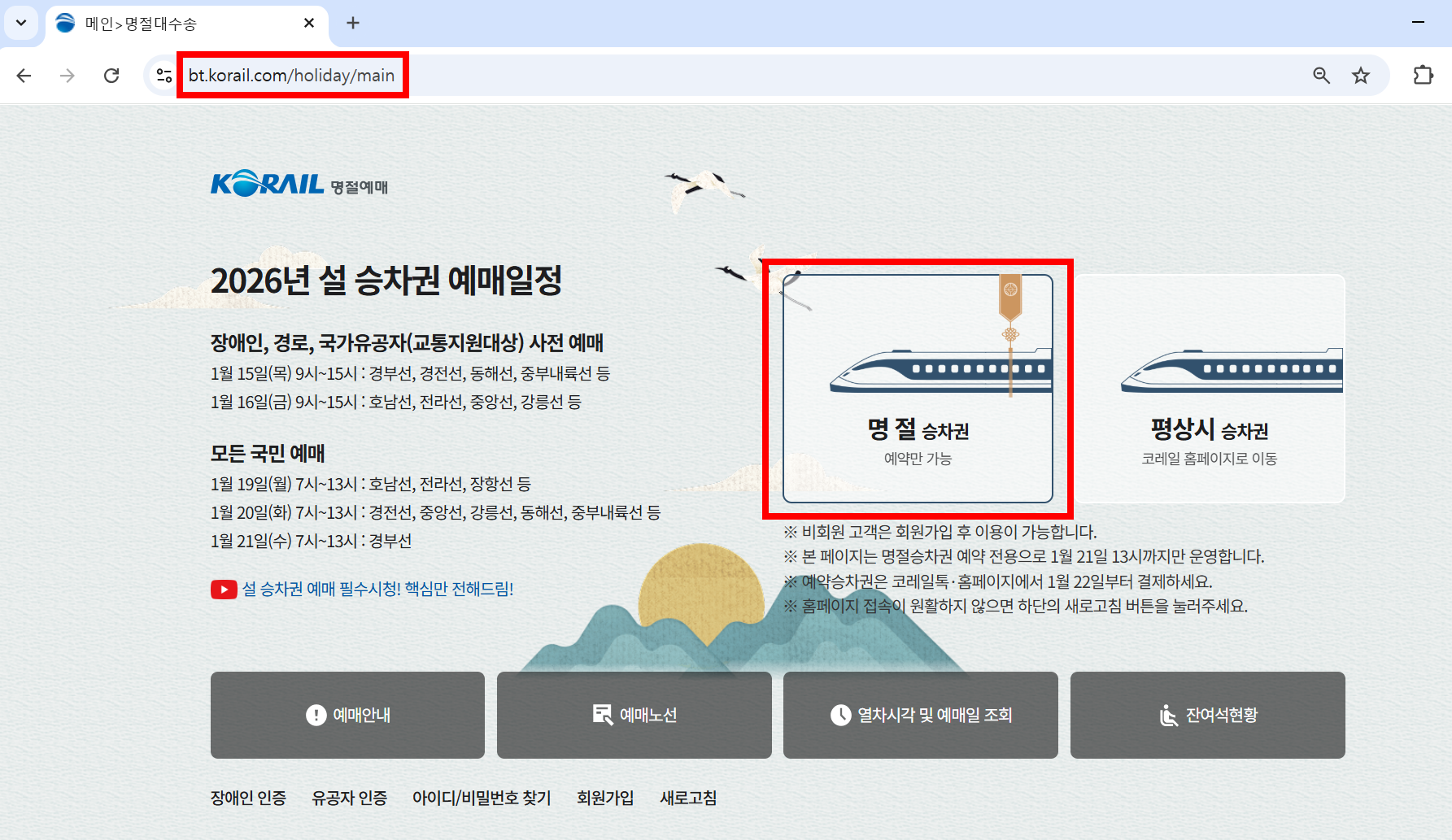Open 아이디/비밀번호 찾기 to recover credentials
This screenshot has width=1452, height=840.
[482, 798]
